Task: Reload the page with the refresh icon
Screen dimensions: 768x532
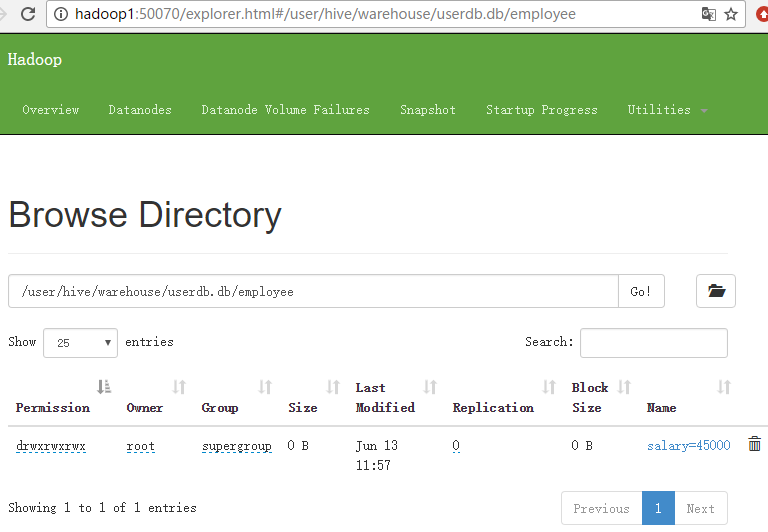Action: tap(28, 14)
